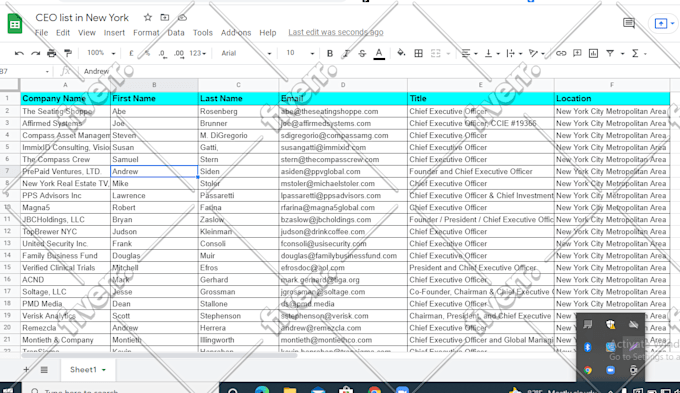The image size is (680, 393).
Task: Star the CEO list document
Action: coord(148,17)
